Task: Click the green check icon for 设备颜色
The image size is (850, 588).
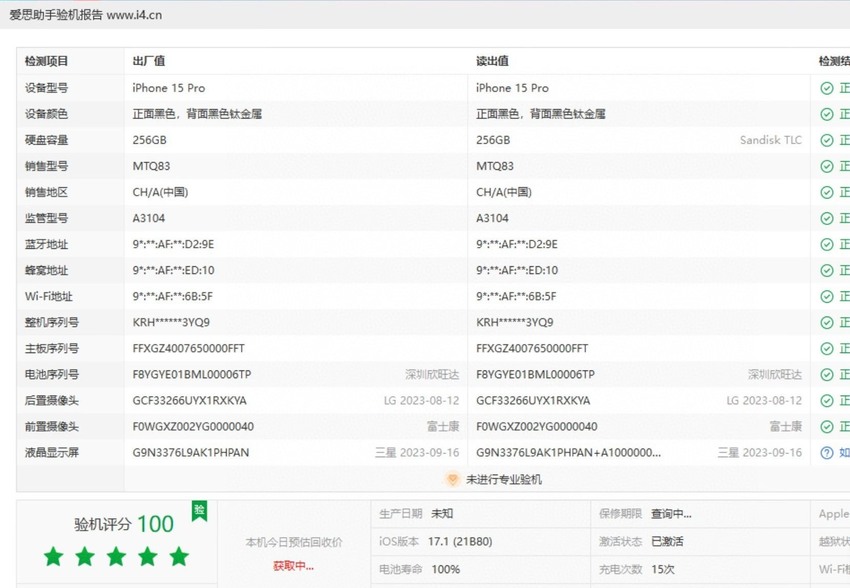Action: tap(827, 114)
